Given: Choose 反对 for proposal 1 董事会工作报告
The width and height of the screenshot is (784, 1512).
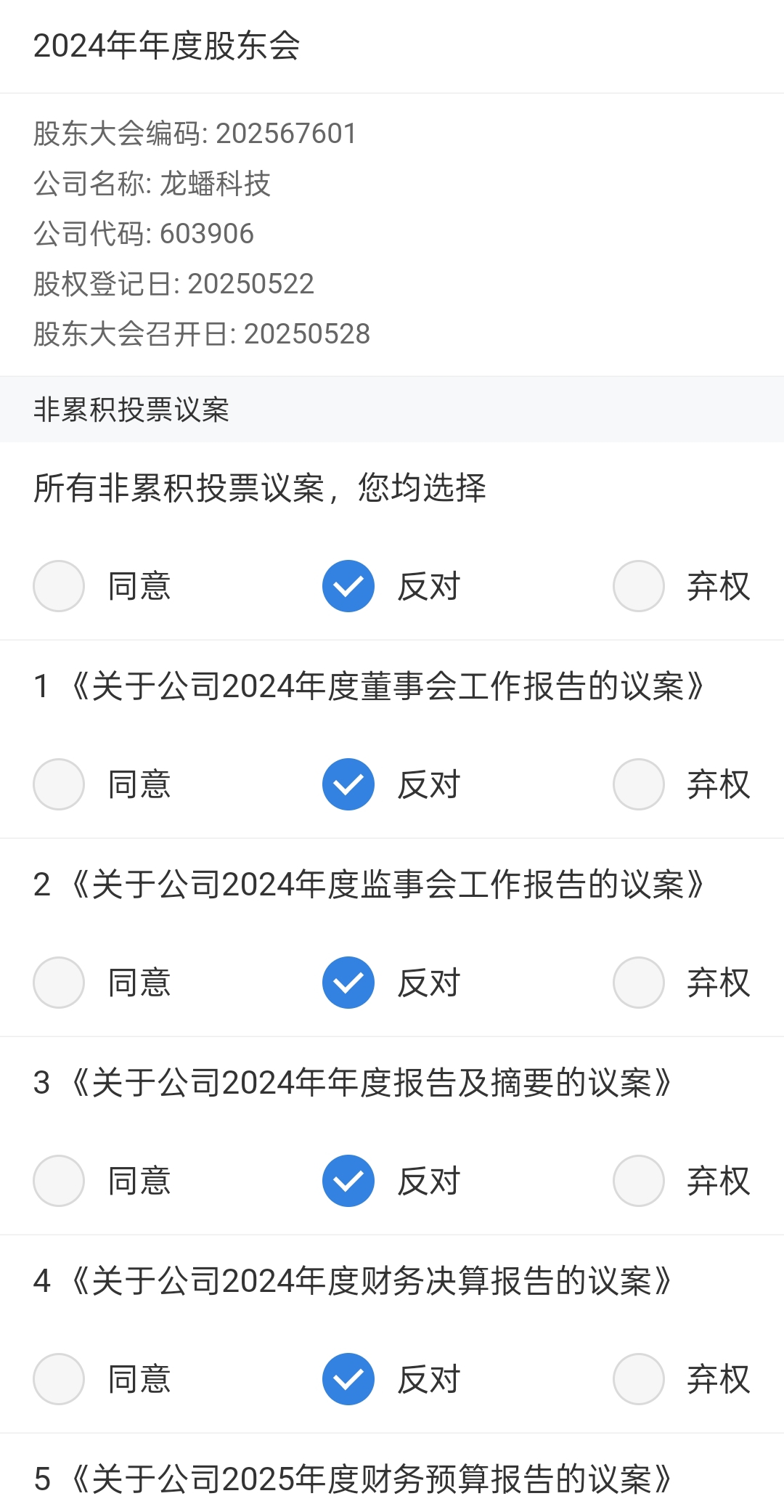Looking at the screenshot, I should tap(348, 784).
